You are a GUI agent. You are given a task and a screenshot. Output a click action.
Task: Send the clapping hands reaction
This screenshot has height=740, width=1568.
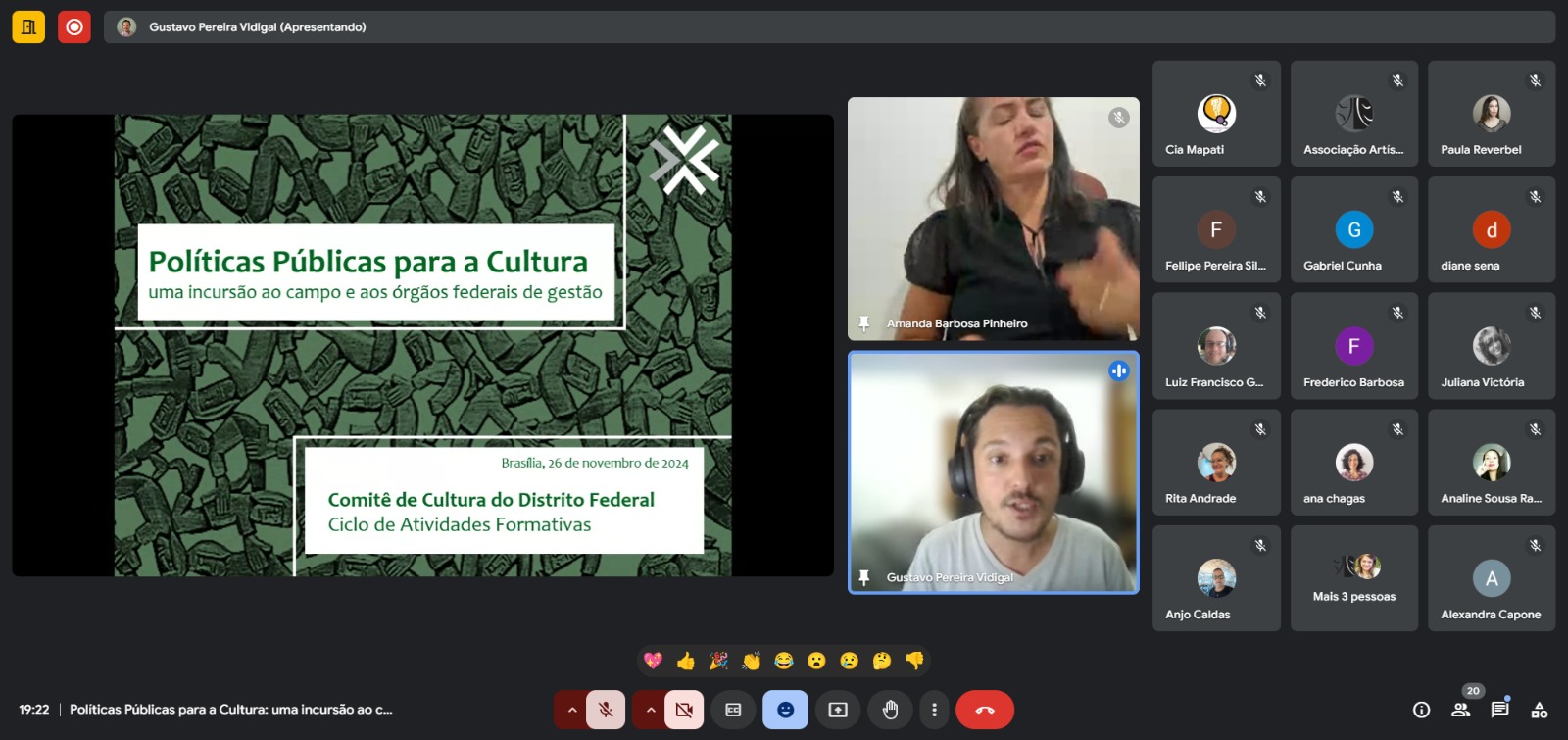coord(751,661)
